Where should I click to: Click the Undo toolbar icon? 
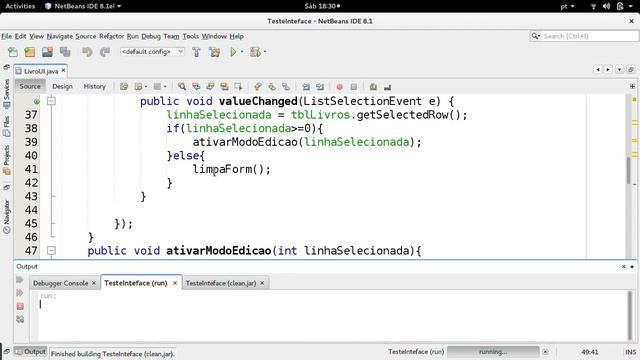coord(87,52)
